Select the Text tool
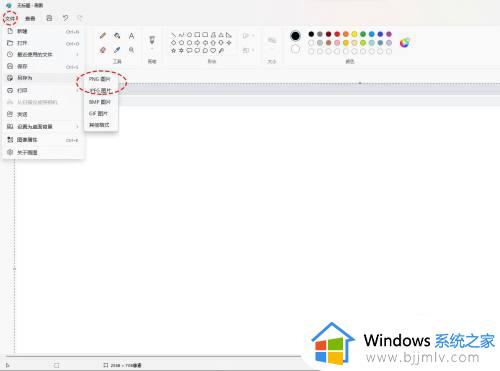The image size is (500, 371). point(131,36)
